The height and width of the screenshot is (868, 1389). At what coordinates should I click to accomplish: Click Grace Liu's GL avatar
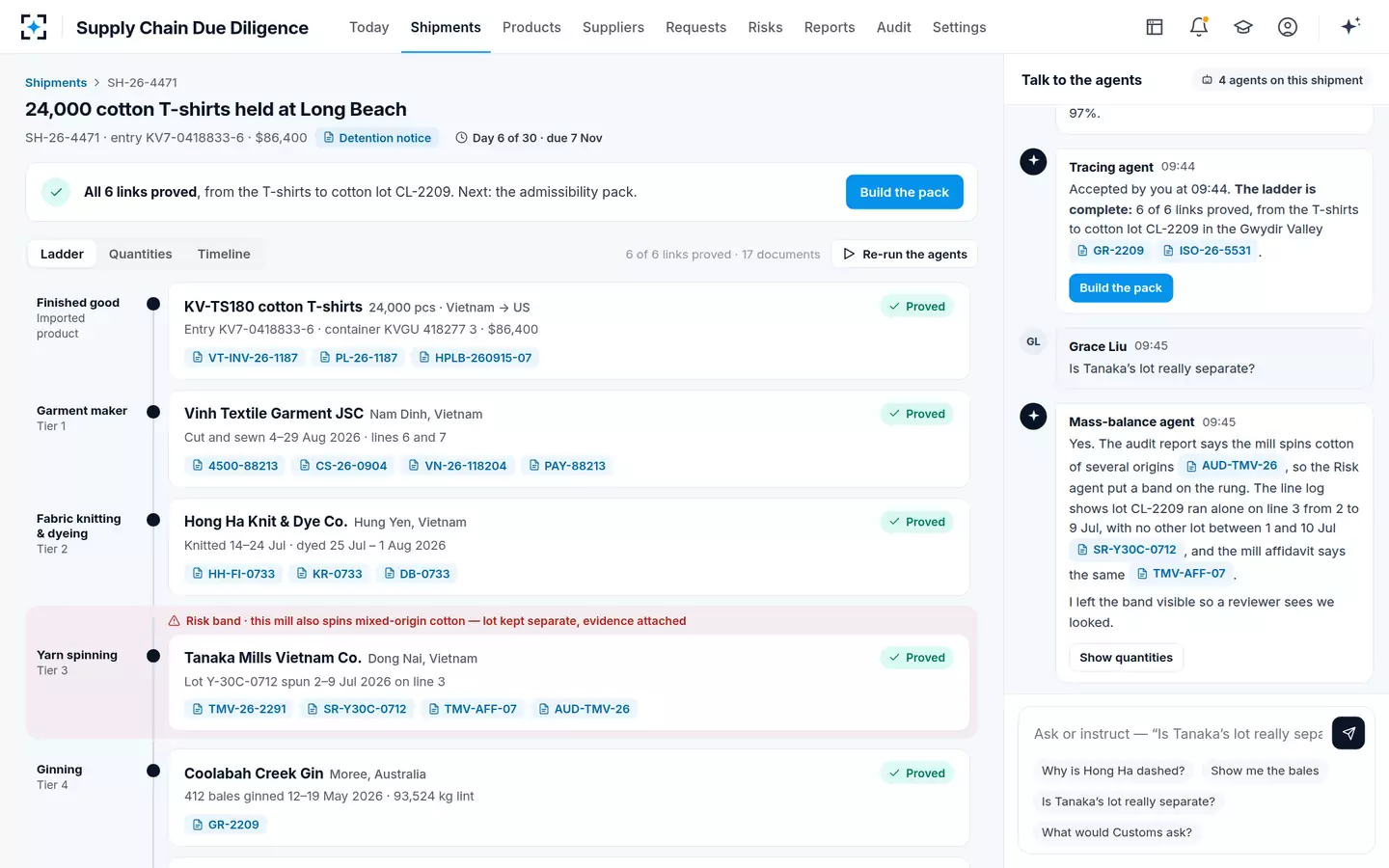click(1033, 341)
